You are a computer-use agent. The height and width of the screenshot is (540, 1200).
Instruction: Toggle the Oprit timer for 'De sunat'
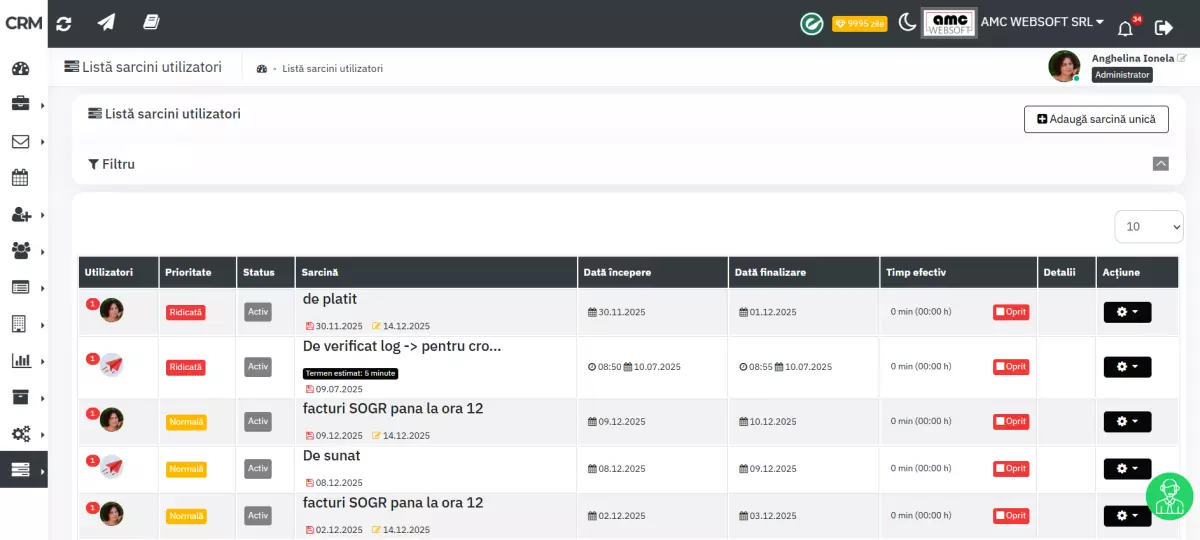(x=1010, y=468)
